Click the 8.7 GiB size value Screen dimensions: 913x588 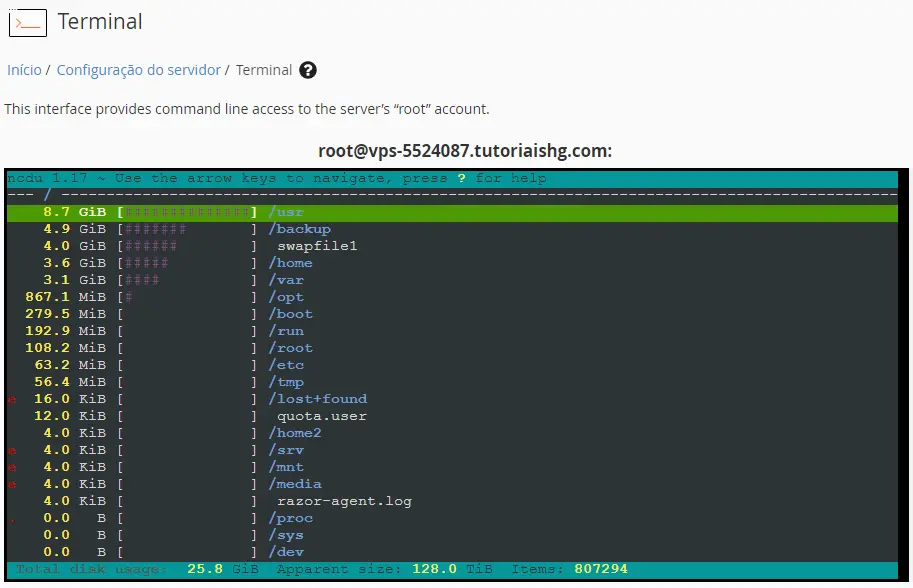pyautogui.click(x=75, y=212)
